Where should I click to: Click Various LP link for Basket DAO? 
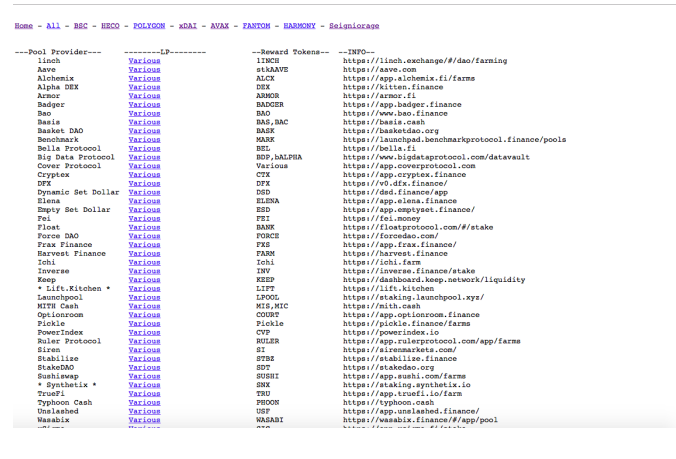pyautogui.click(x=144, y=131)
